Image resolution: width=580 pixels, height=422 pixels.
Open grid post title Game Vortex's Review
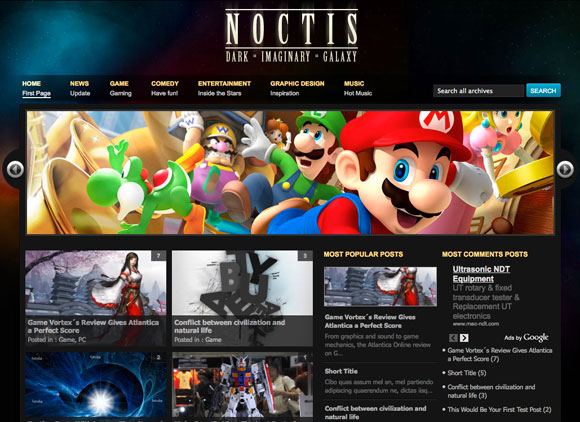[x=93, y=327]
